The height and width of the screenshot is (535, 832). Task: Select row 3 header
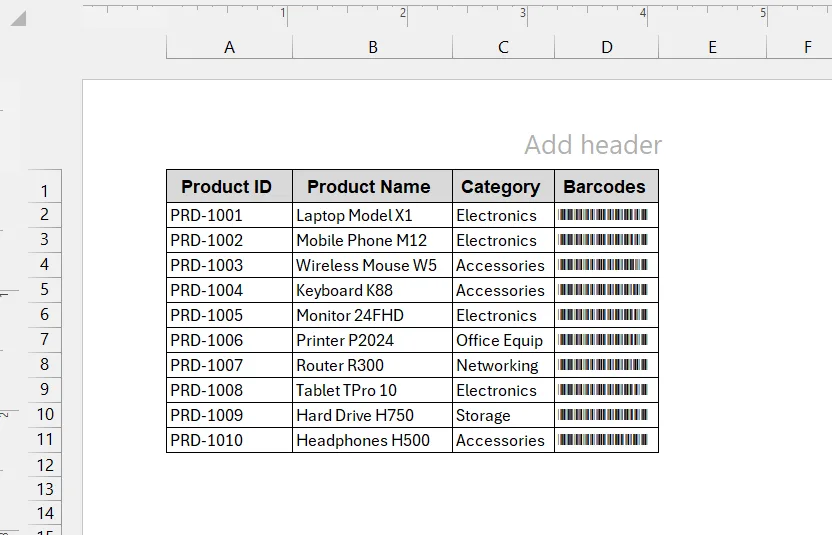point(45,240)
